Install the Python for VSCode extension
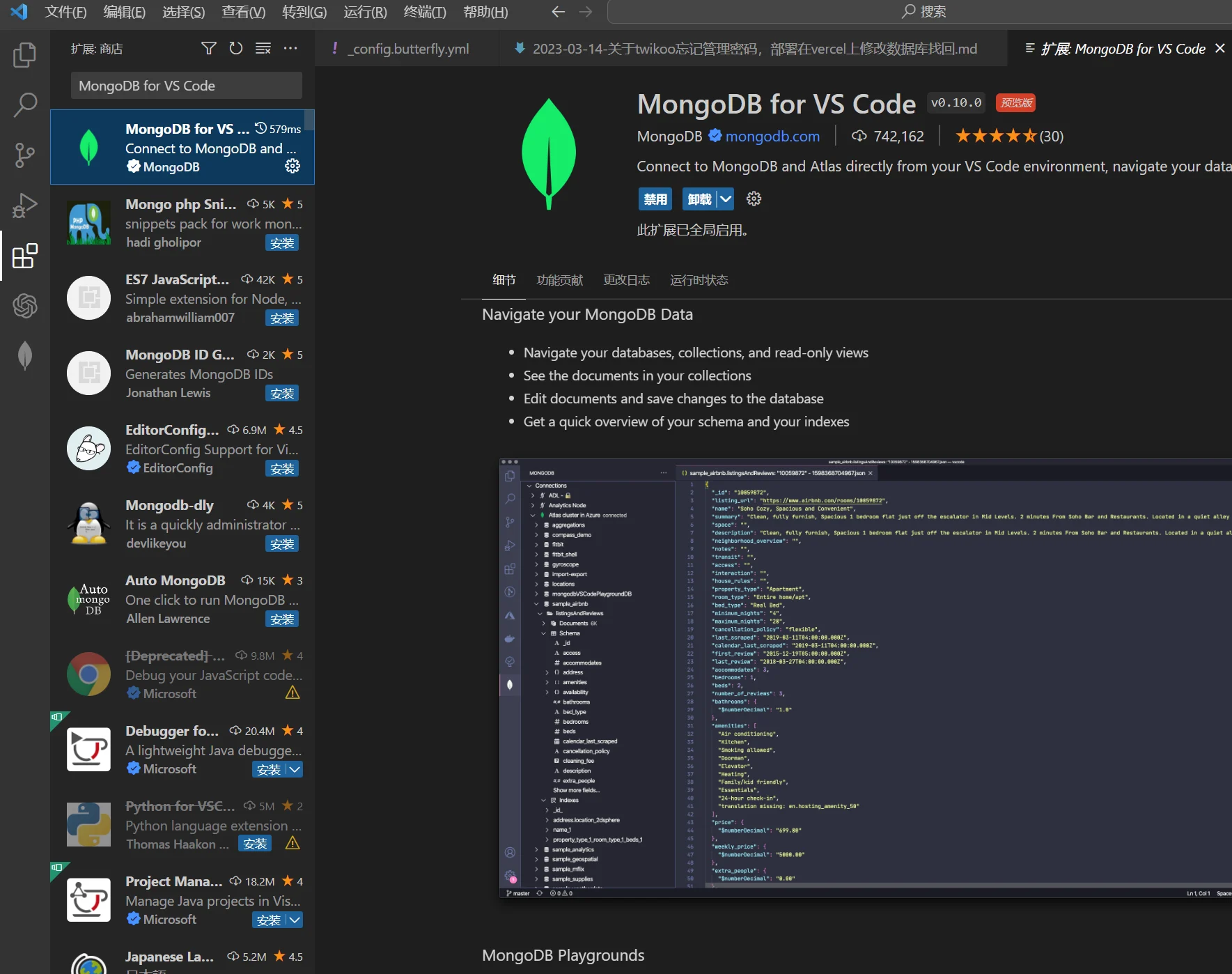The height and width of the screenshot is (974, 1232). pyautogui.click(x=255, y=843)
